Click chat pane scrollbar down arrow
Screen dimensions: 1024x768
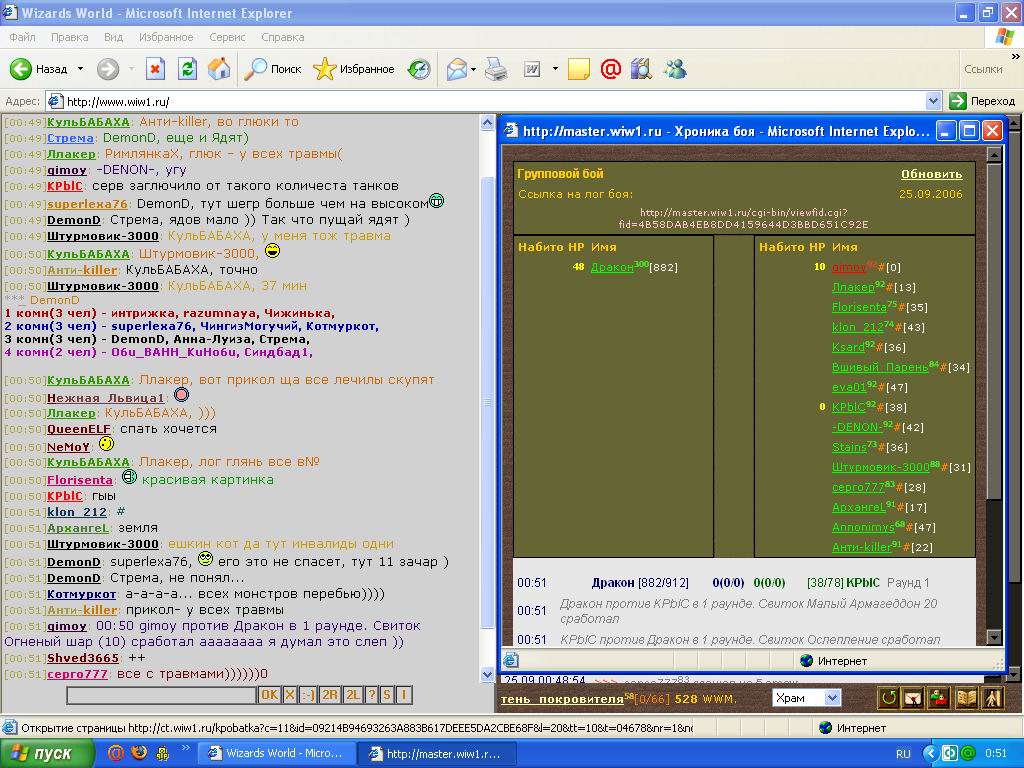pos(487,674)
